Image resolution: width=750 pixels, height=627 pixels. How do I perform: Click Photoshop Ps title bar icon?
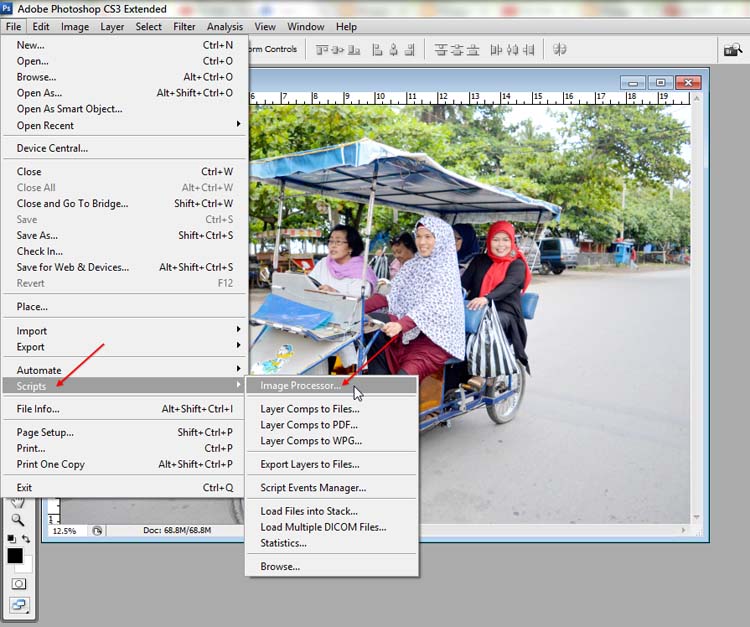point(7,8)
